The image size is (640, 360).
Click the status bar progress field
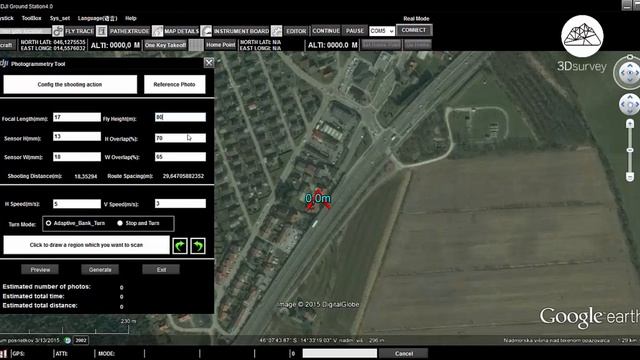[x=340, y=353]
